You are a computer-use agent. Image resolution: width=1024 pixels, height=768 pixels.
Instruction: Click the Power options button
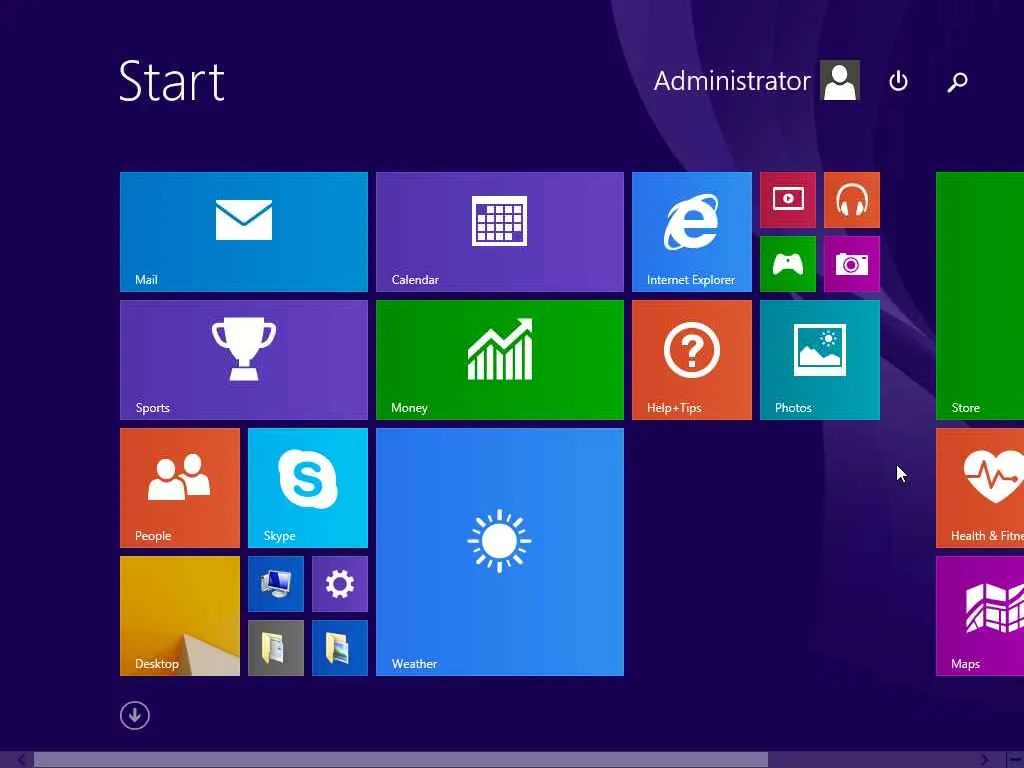pos(898,81)
